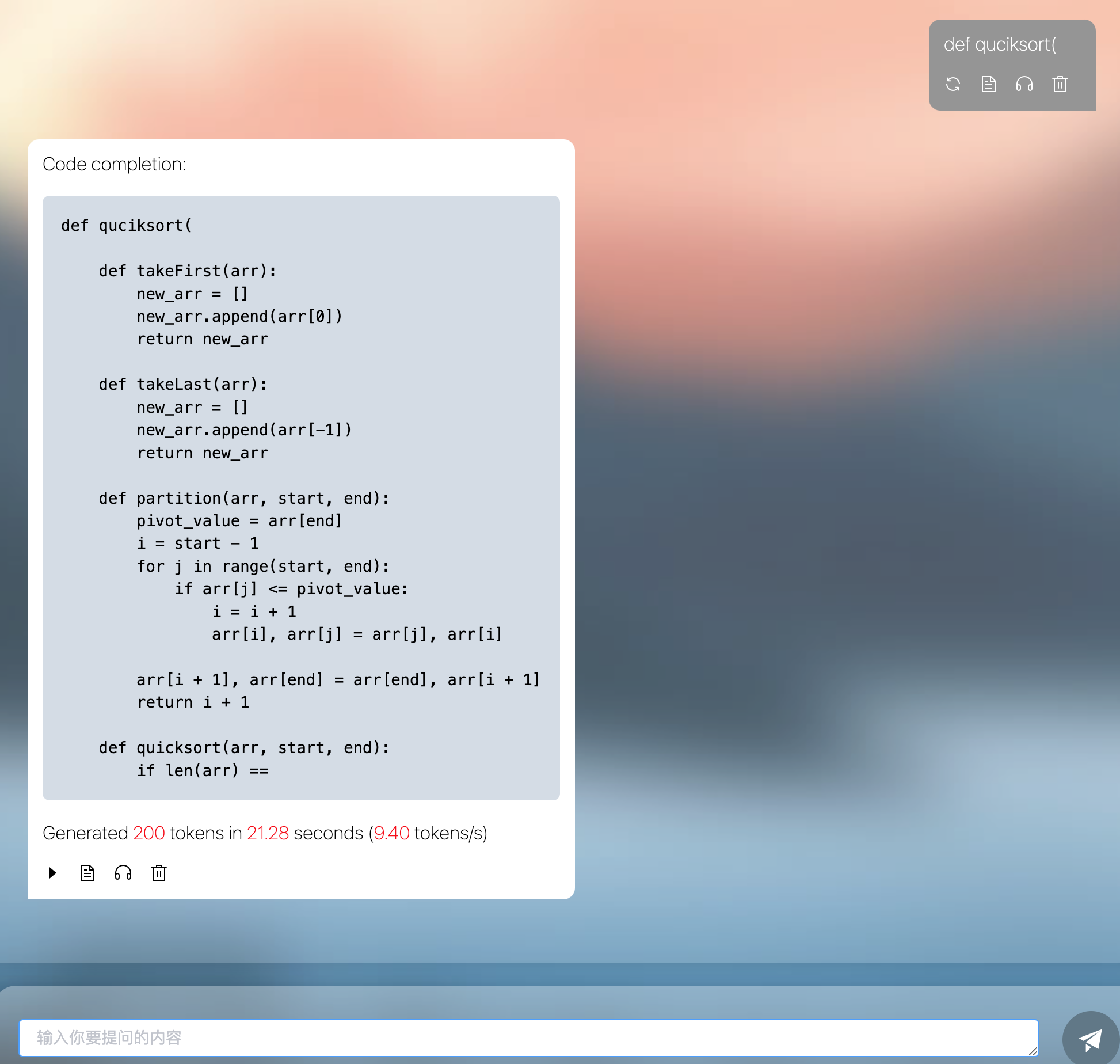1120x1064 pixels.
Task: Click the 'Code completion:' heading
Action: coord(114,165)
